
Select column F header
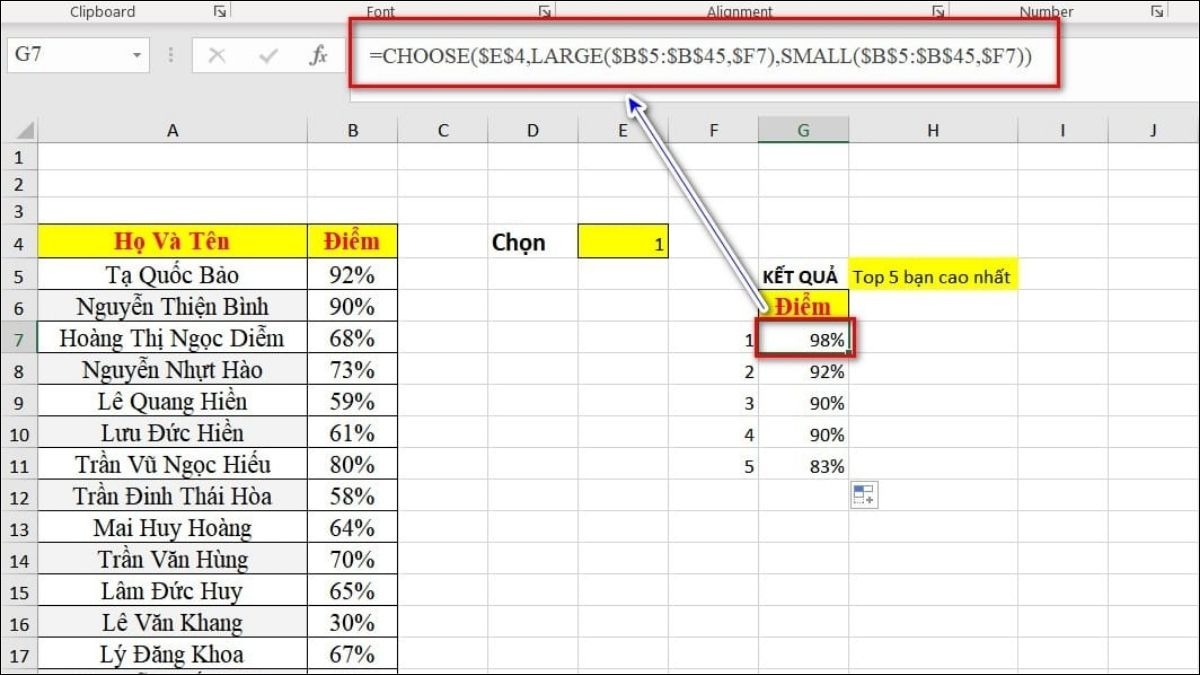[x=713, y=130]
